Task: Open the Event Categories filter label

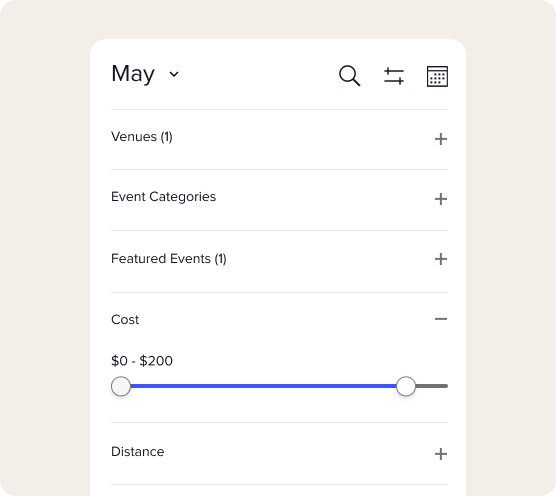Action: click(x=163, y=197)
